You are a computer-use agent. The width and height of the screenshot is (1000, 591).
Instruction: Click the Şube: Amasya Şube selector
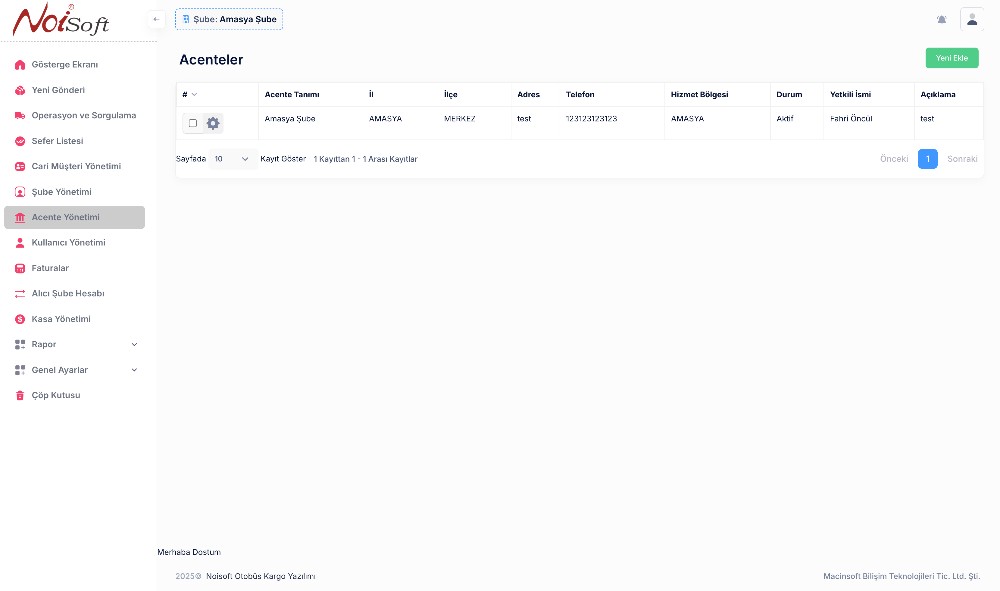click(x=229, y=19)
